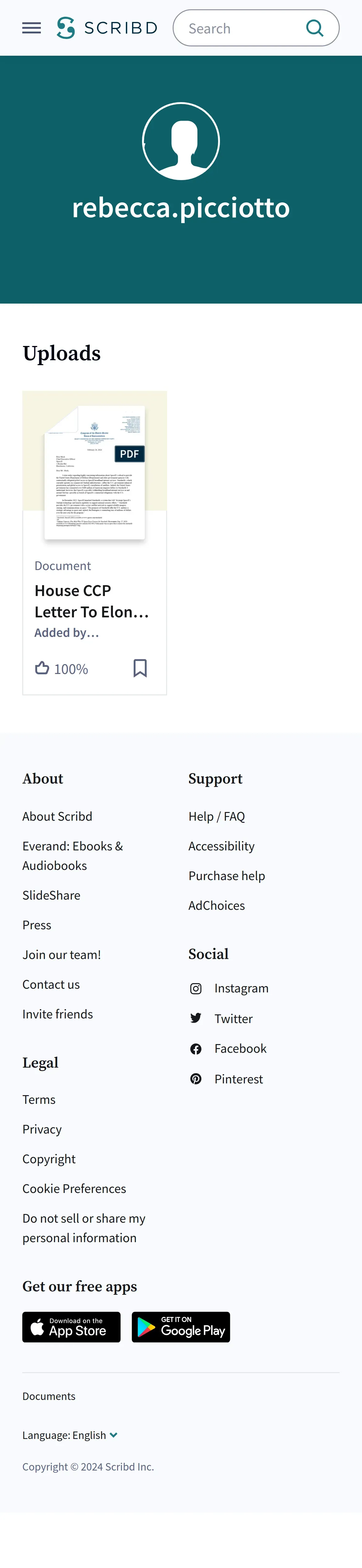Open the hamburger navigation menu
This screenshot has height=1568, width=362.
(x=32, y=28)
